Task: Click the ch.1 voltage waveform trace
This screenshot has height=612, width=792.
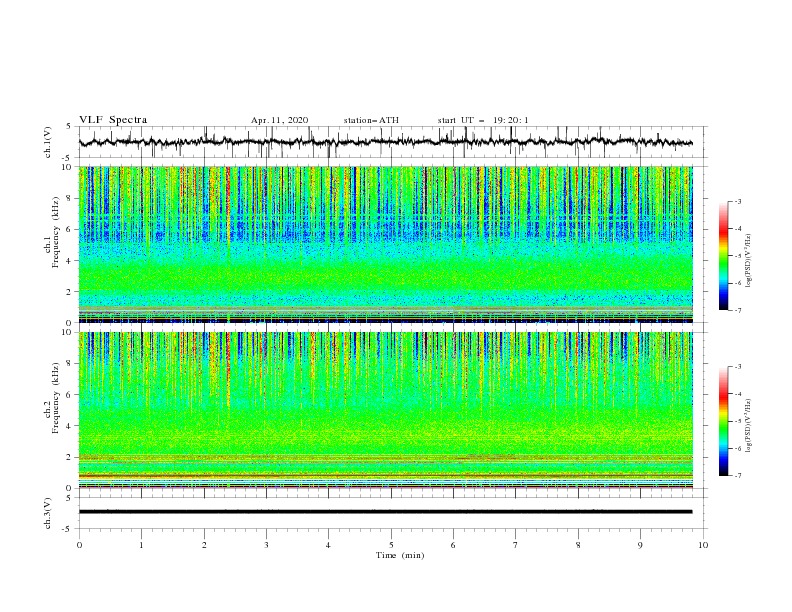Action: tap(385, 142)
